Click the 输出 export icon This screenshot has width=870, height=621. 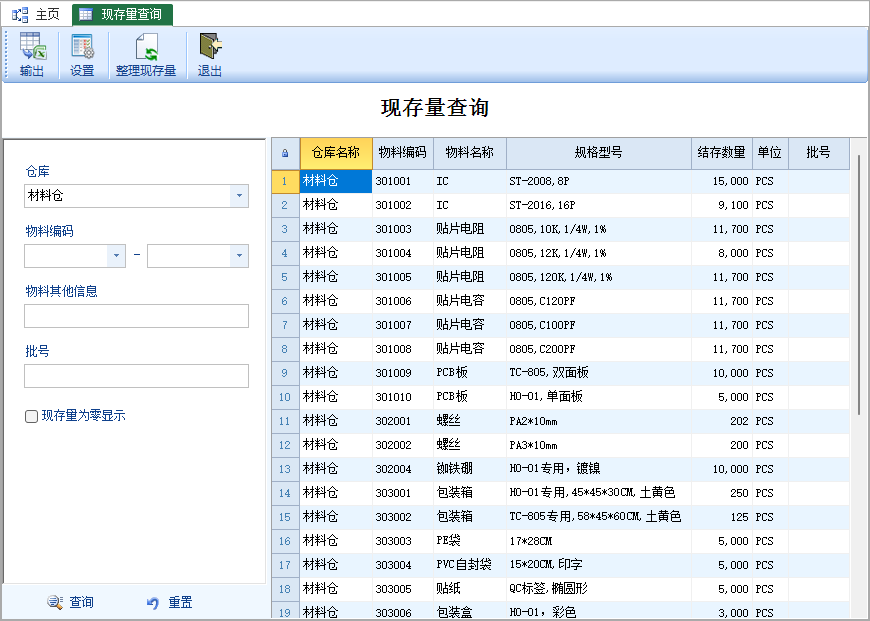[32, 55]
